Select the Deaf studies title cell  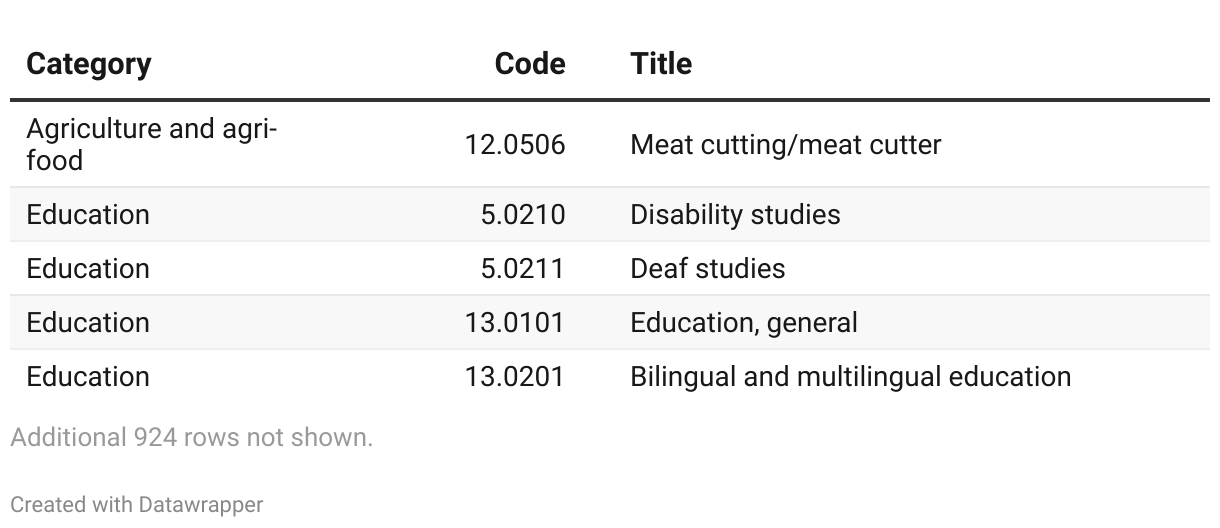(x=707, y=269)
